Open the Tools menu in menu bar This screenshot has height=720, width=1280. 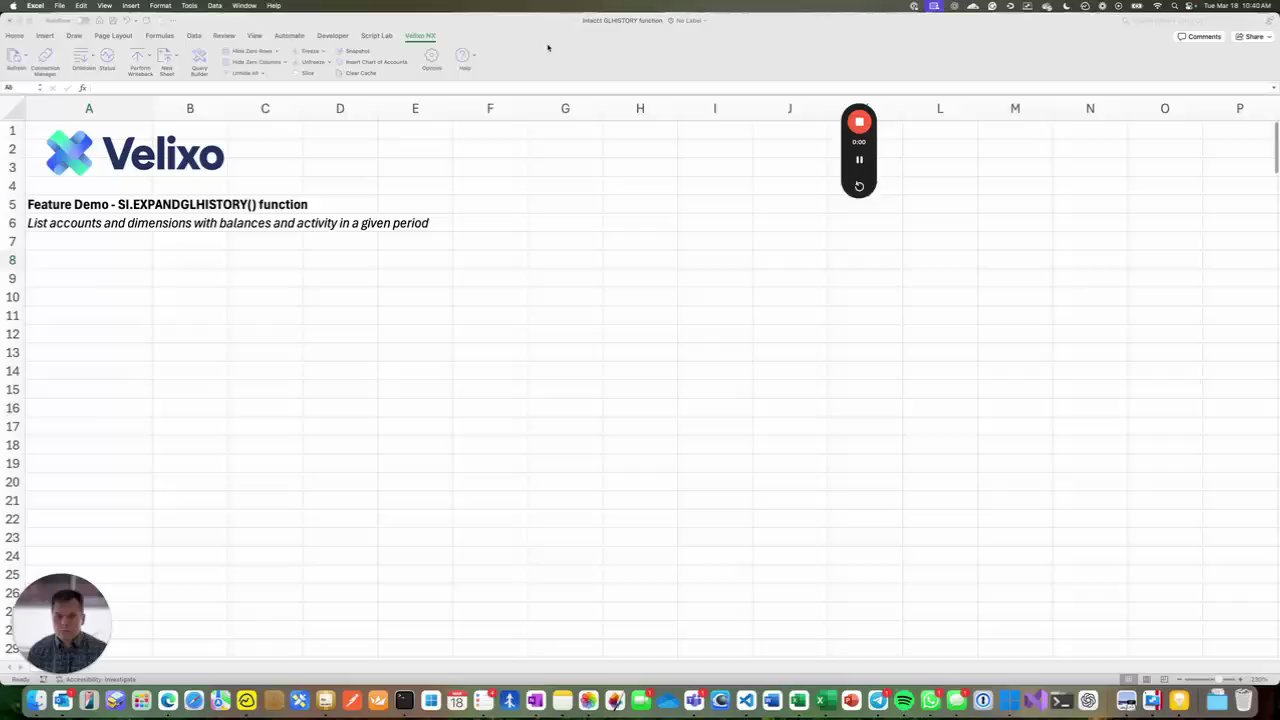[189, 6]
